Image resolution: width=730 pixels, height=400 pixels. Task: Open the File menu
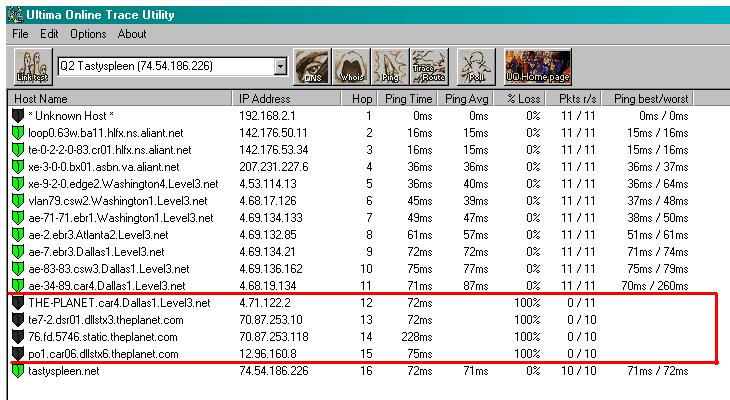[x=20, y=34]
